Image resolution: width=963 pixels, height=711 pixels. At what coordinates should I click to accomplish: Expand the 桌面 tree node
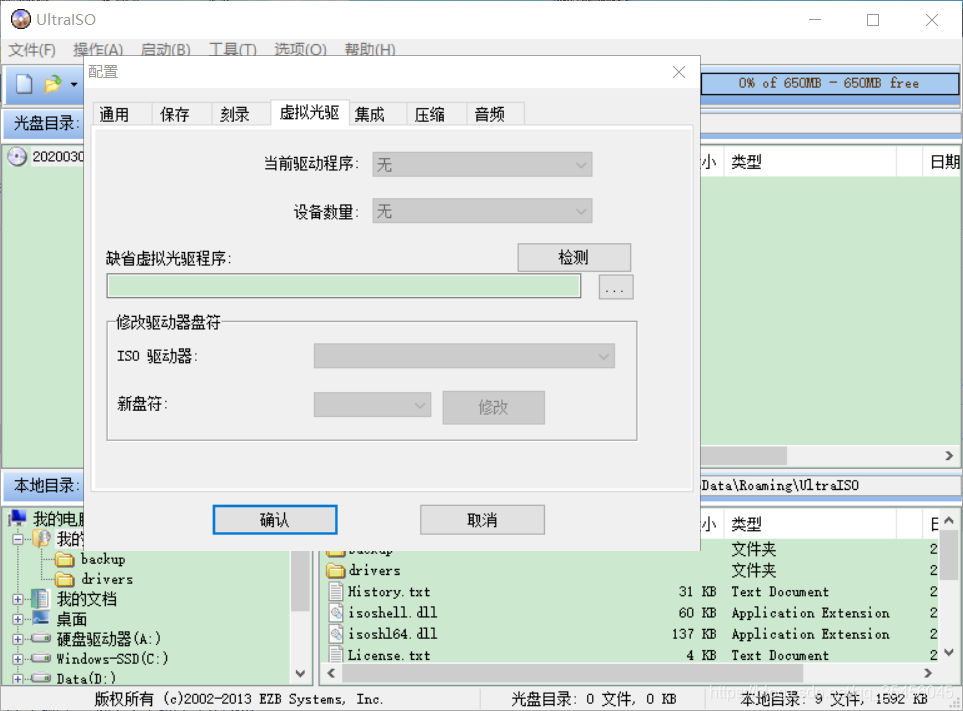tap(18, 619)
